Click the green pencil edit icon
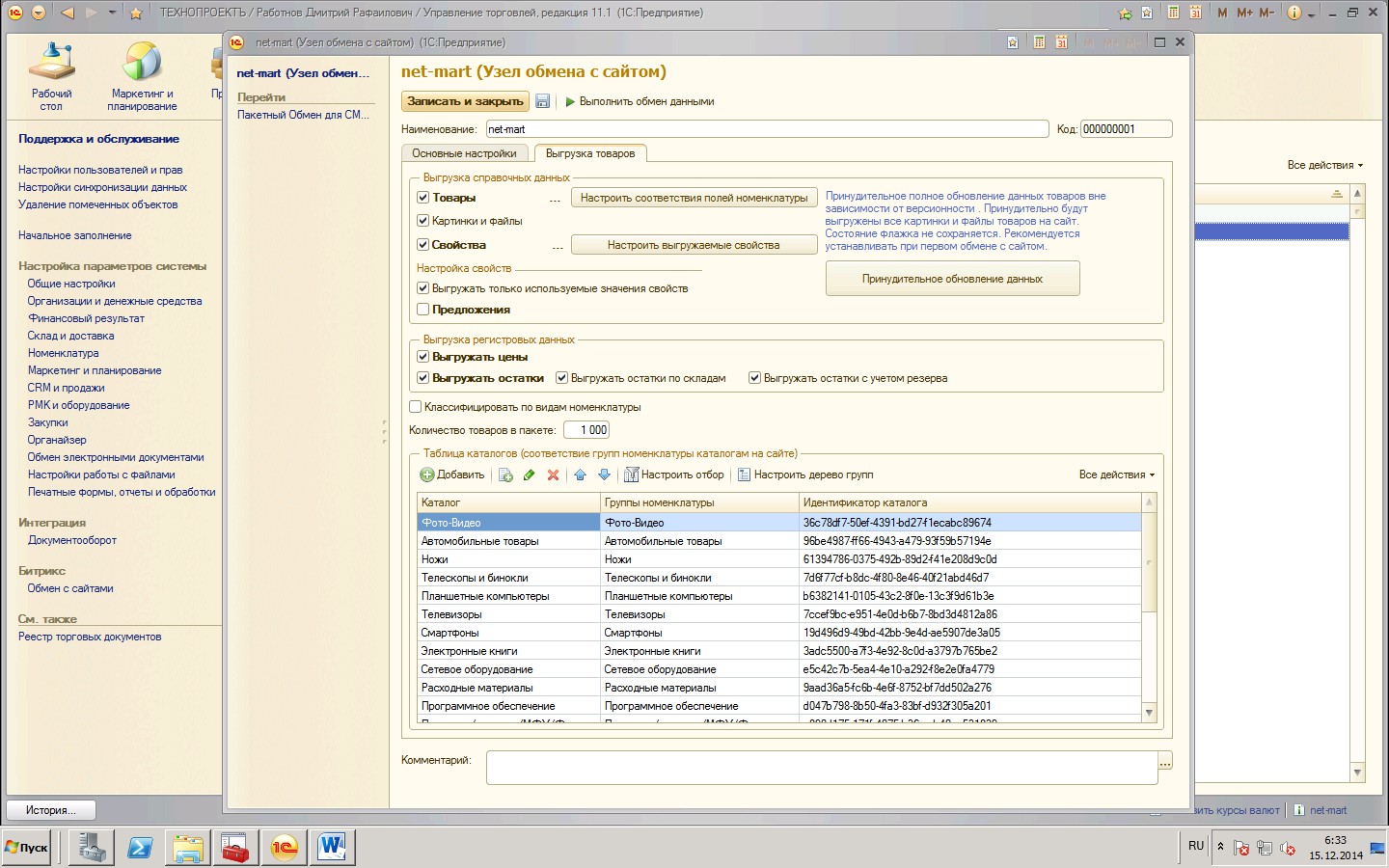Screen dimensions: 1389x868 pyautogui.click(x=529, y=475)
